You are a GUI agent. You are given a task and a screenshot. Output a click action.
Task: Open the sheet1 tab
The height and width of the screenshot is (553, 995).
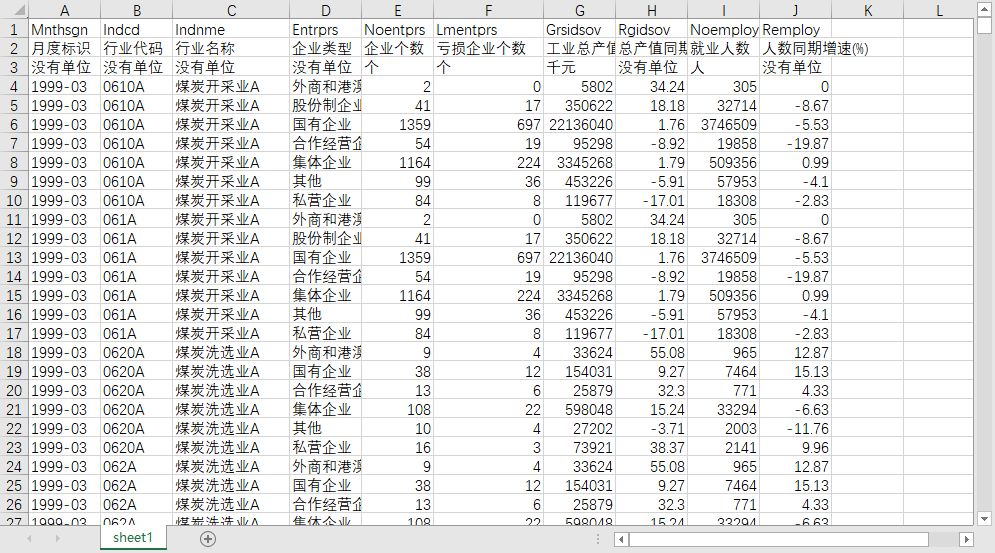point(133,538)
